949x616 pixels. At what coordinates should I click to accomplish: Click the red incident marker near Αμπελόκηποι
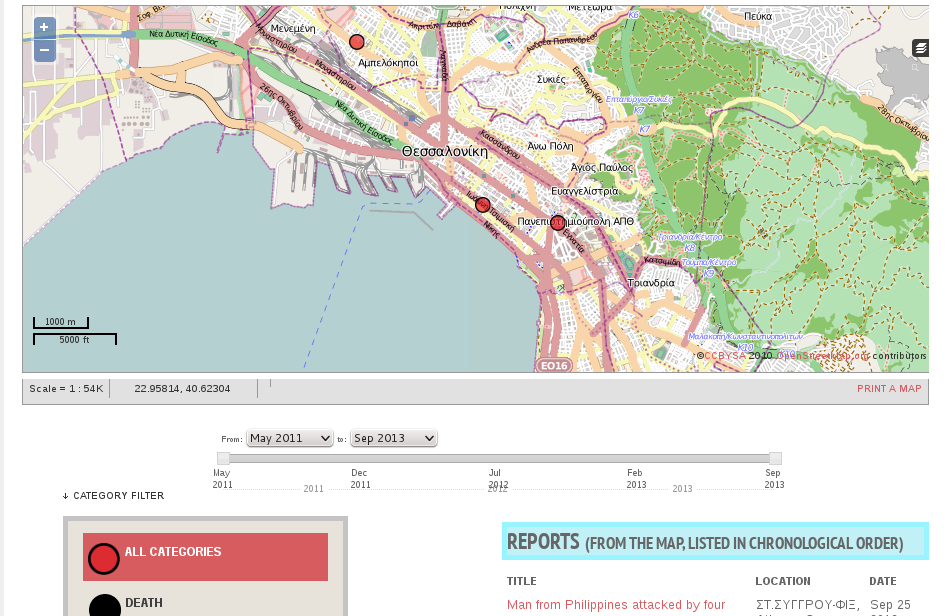357,42
